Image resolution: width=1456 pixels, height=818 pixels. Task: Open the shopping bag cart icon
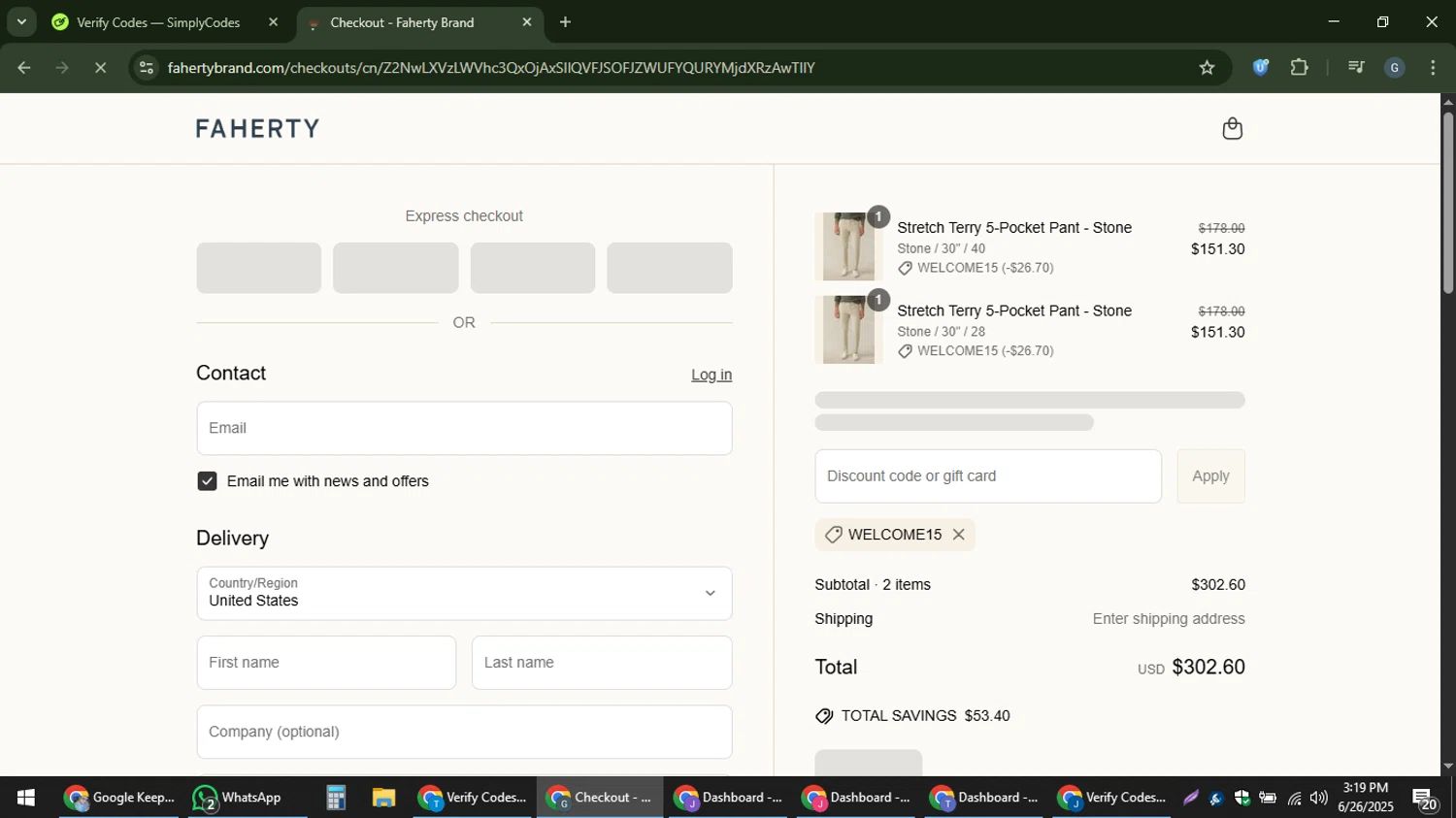point(1232,129)
